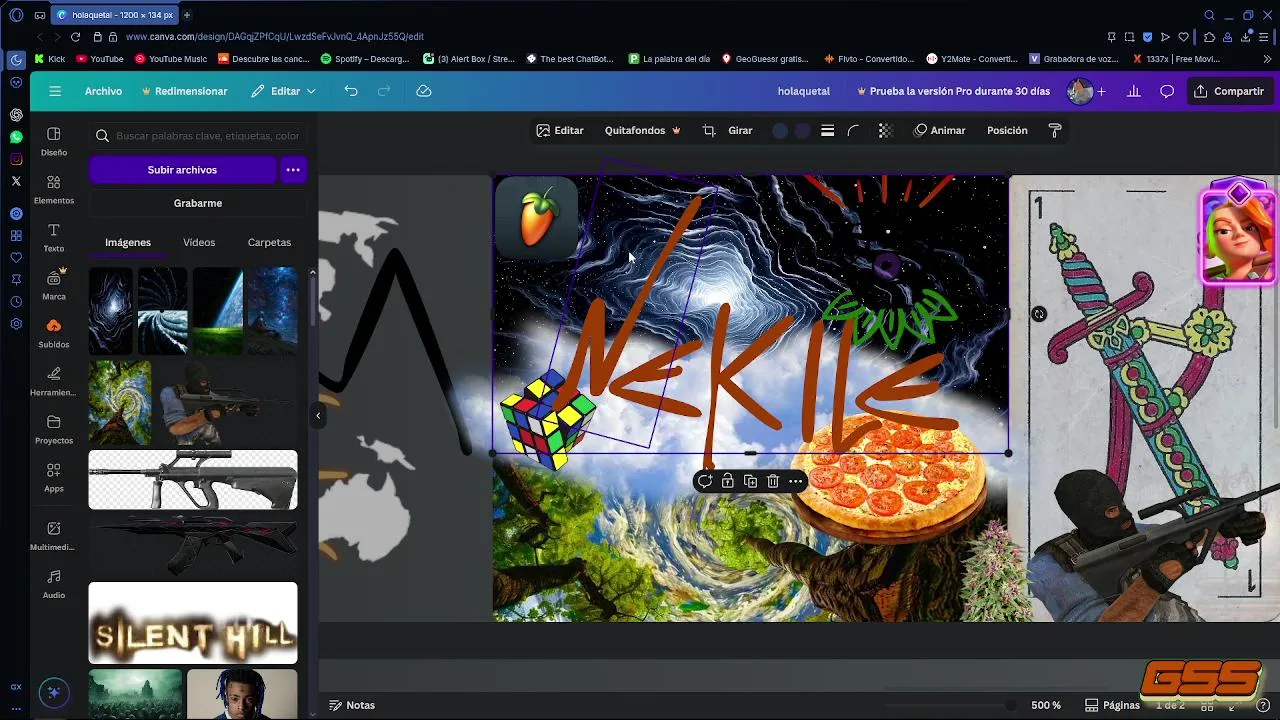Click the Animar button
This screenshot has height=720, width=1280.
(x=940, y=130)
